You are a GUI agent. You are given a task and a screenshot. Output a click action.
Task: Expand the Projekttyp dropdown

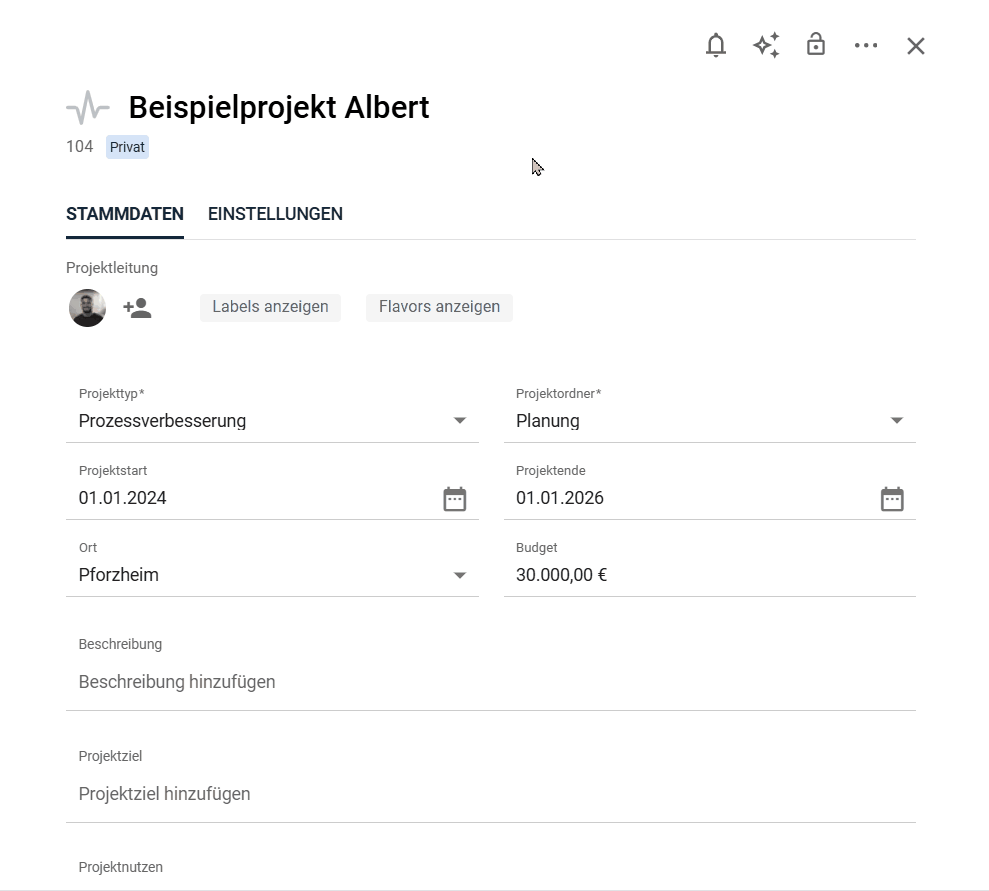point(460,421)
